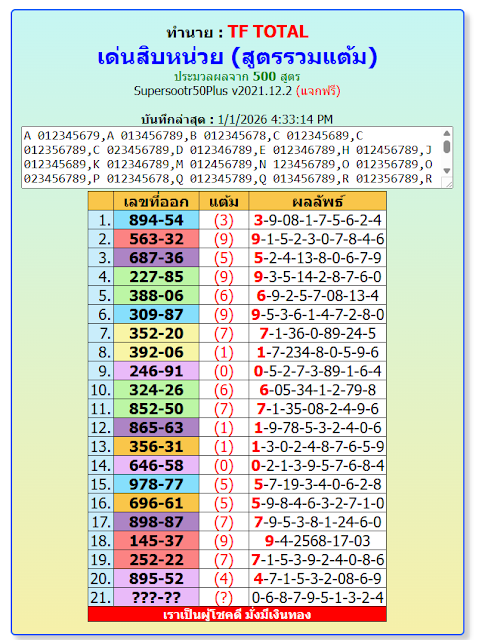The image size is (482, 640).
Task: Click row number 10. in the index column
Action: [x=101, y=390]
